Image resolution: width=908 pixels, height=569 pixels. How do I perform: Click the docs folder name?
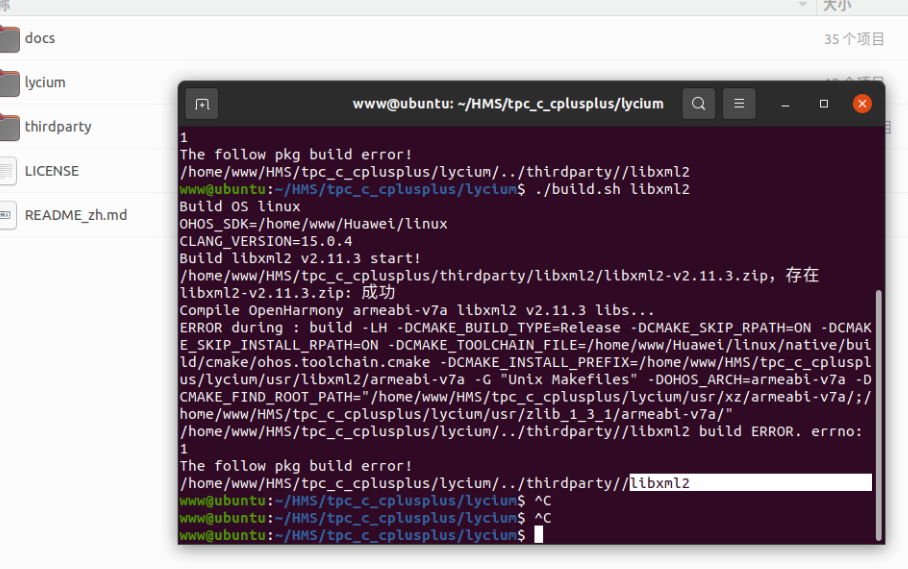pyautogui.click(x=40, y=38)
